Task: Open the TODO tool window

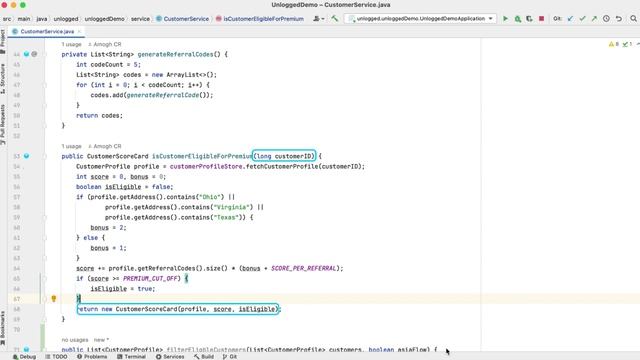Action: click(56, 356)
